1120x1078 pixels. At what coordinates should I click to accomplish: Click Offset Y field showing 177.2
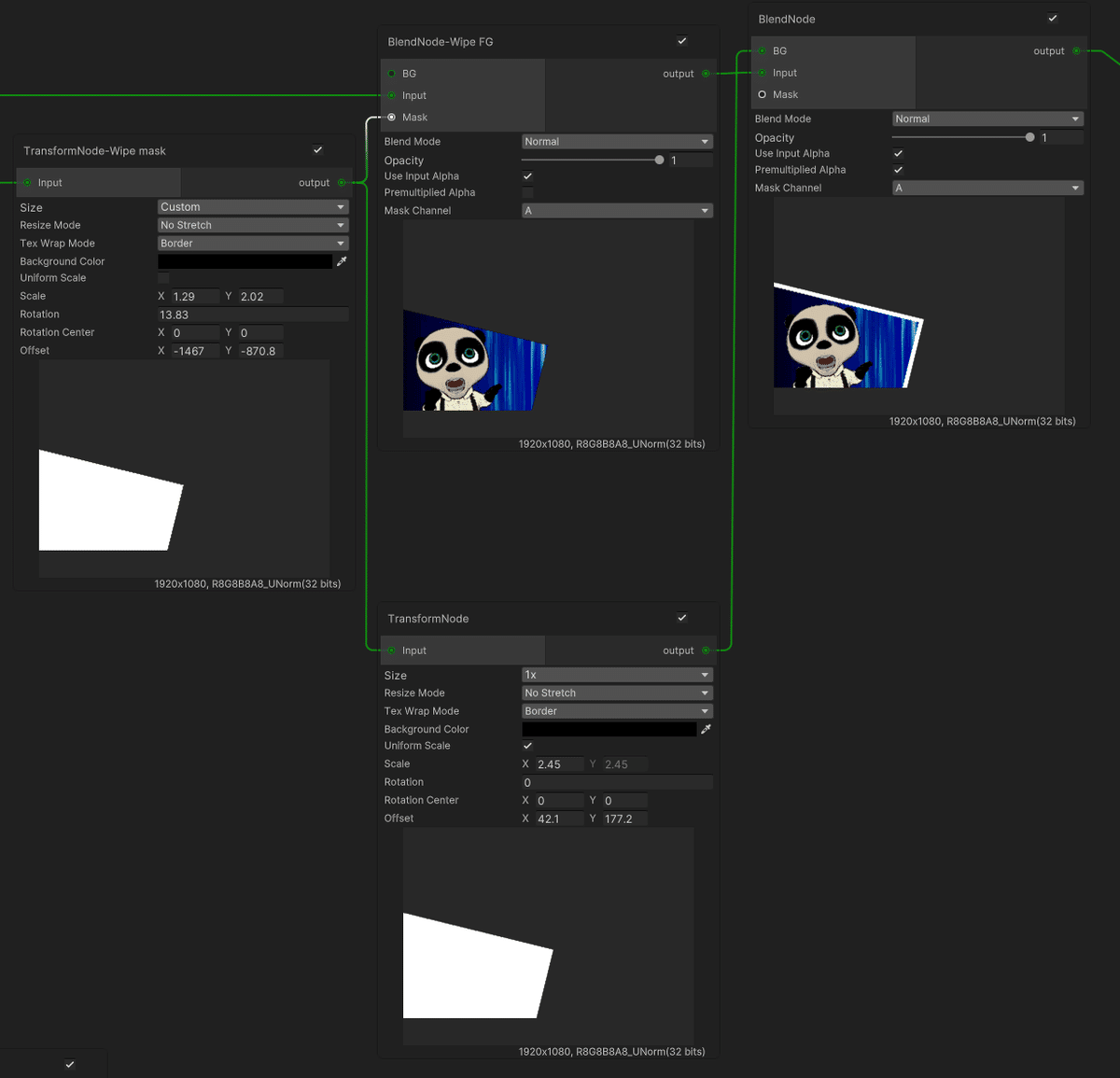(x=625, y=819)
